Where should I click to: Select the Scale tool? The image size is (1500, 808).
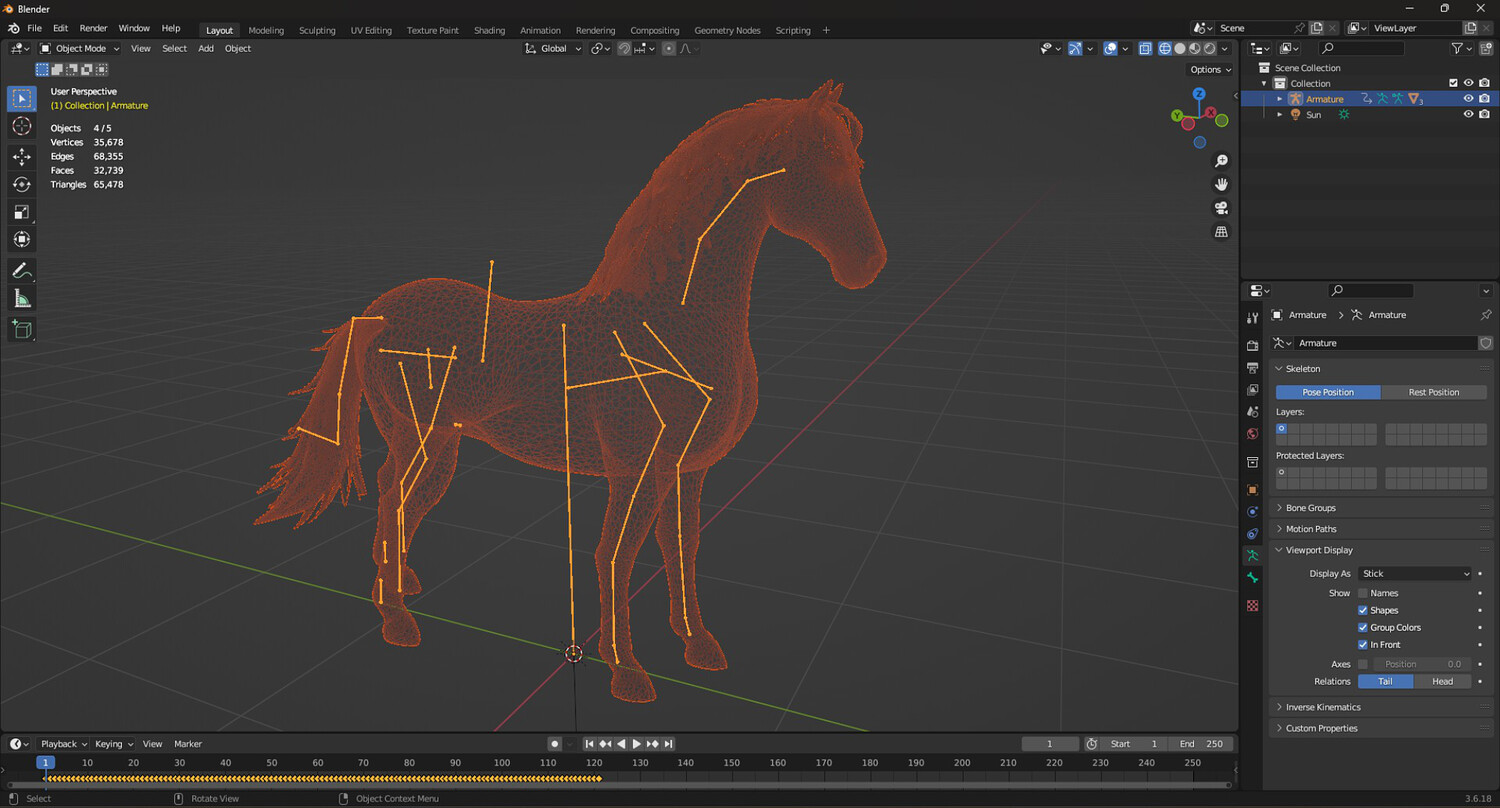(22, 212)
